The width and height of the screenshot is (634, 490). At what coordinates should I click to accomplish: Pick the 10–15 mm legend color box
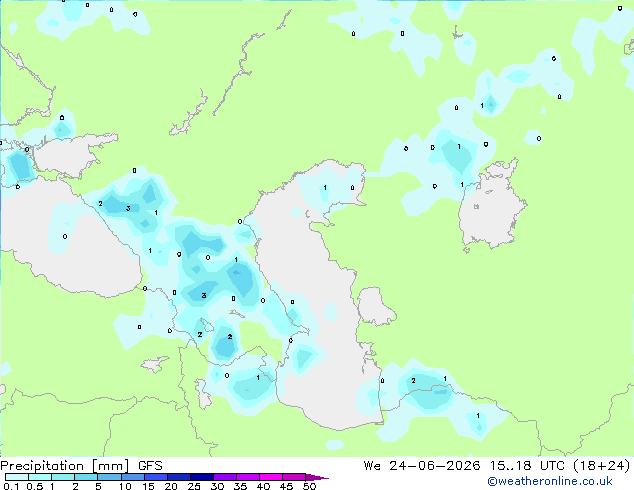(132, 477)
